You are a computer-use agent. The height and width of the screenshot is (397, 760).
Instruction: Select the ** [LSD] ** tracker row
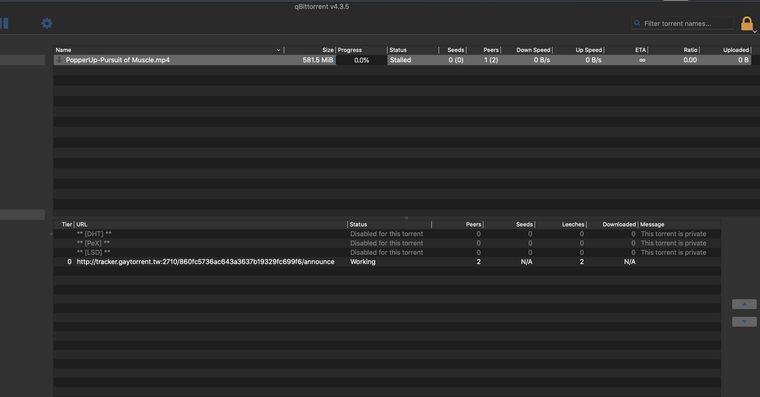pos(387,253)
